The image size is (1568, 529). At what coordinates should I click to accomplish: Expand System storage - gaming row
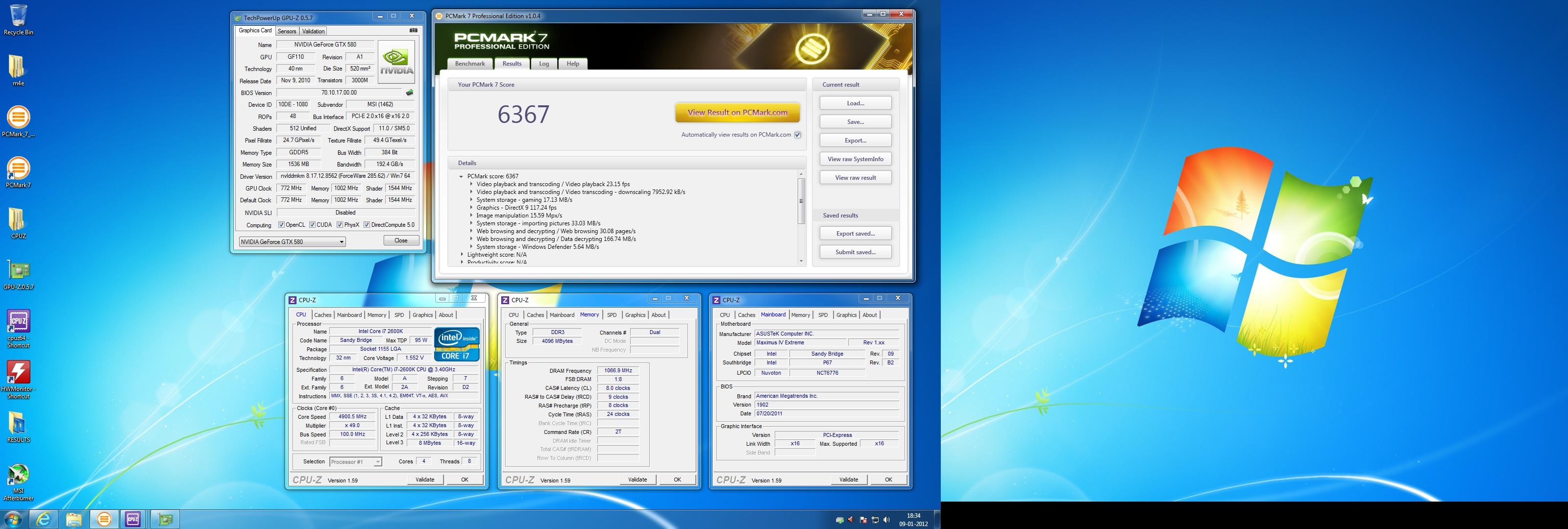coord(471,200)
